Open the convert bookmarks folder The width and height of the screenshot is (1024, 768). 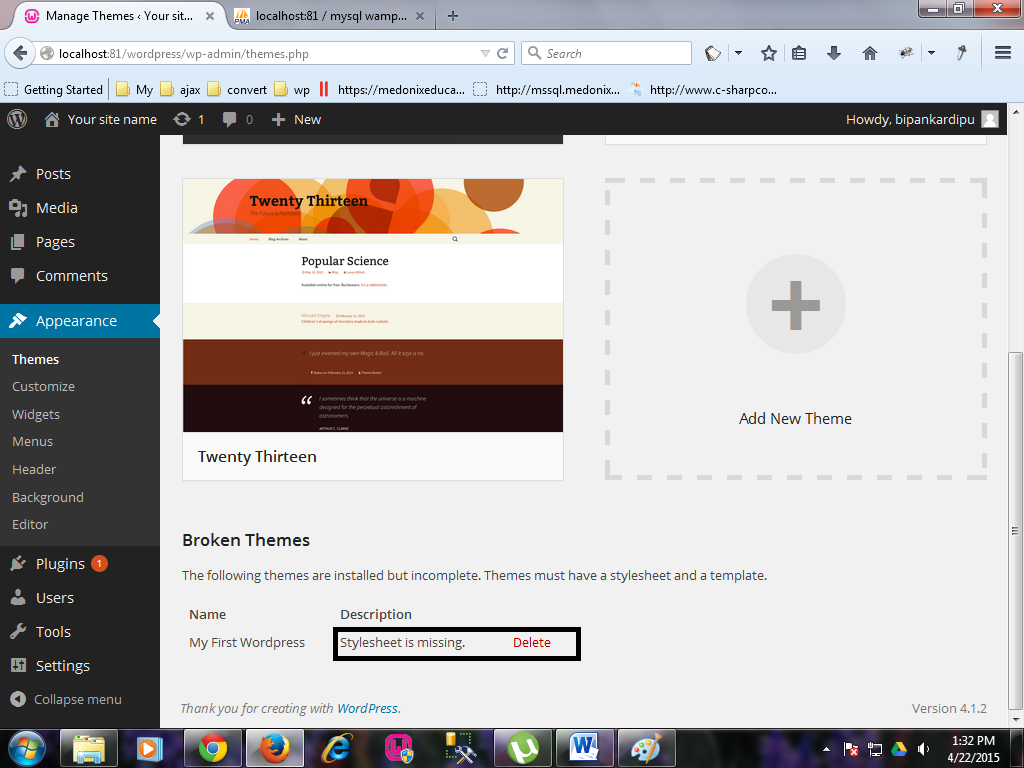point(237,89)
